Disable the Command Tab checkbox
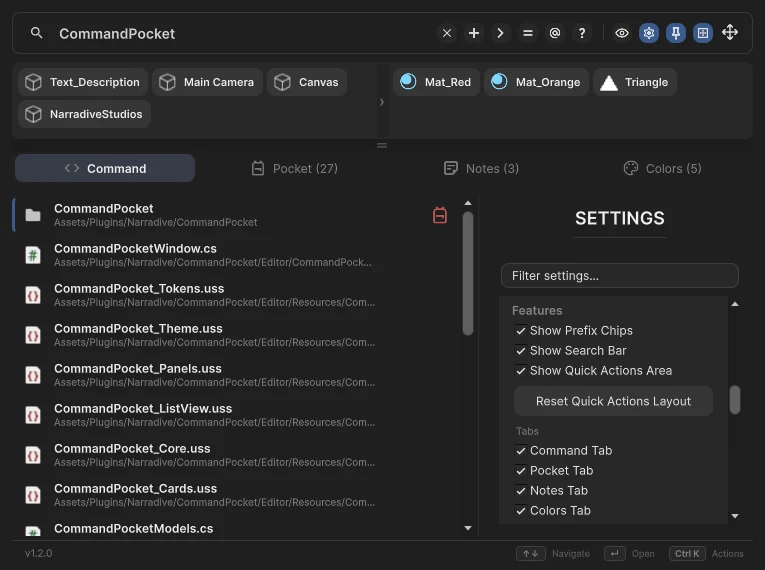The image size is (765, 570). click(x=521, y=450)
